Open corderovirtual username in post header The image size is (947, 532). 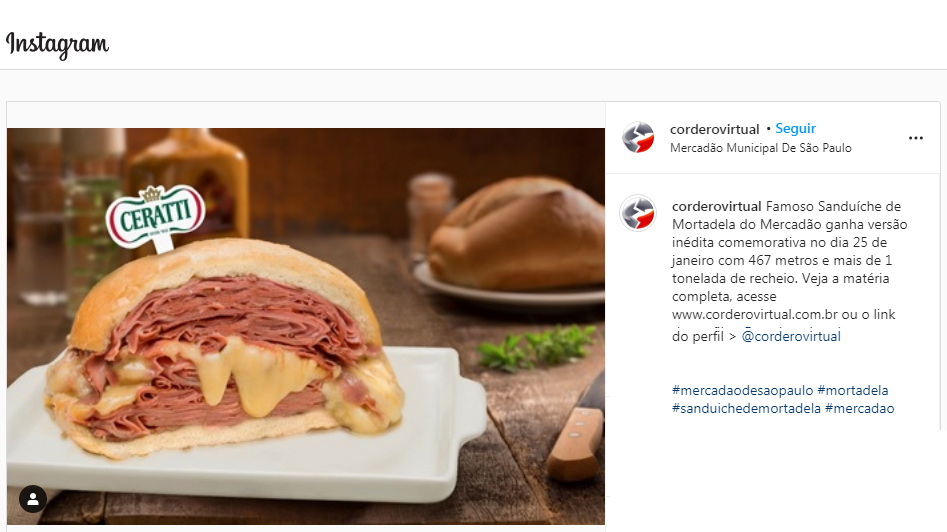tap(714, 129)
